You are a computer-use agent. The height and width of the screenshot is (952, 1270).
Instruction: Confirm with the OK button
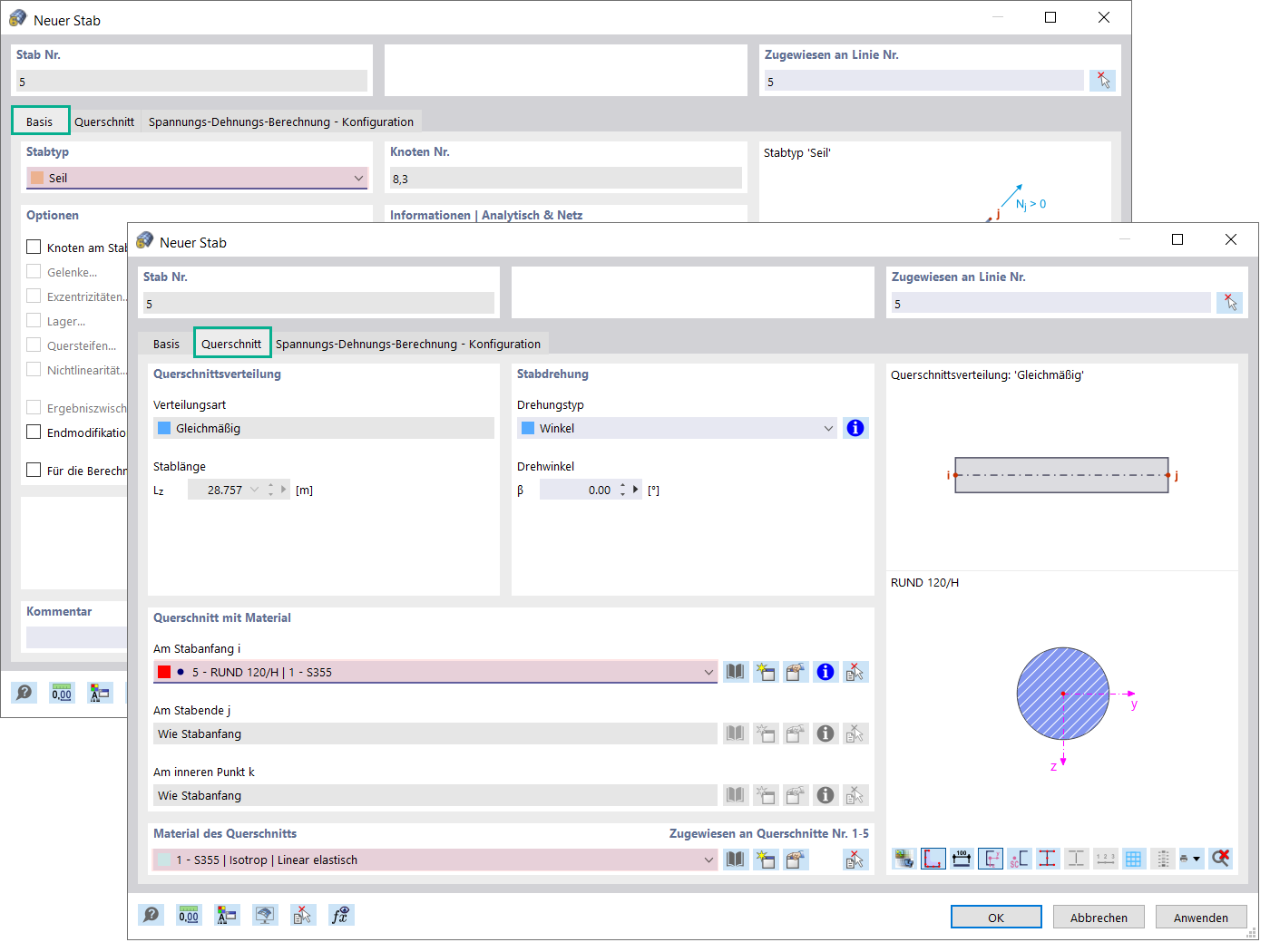coord(996,917)
